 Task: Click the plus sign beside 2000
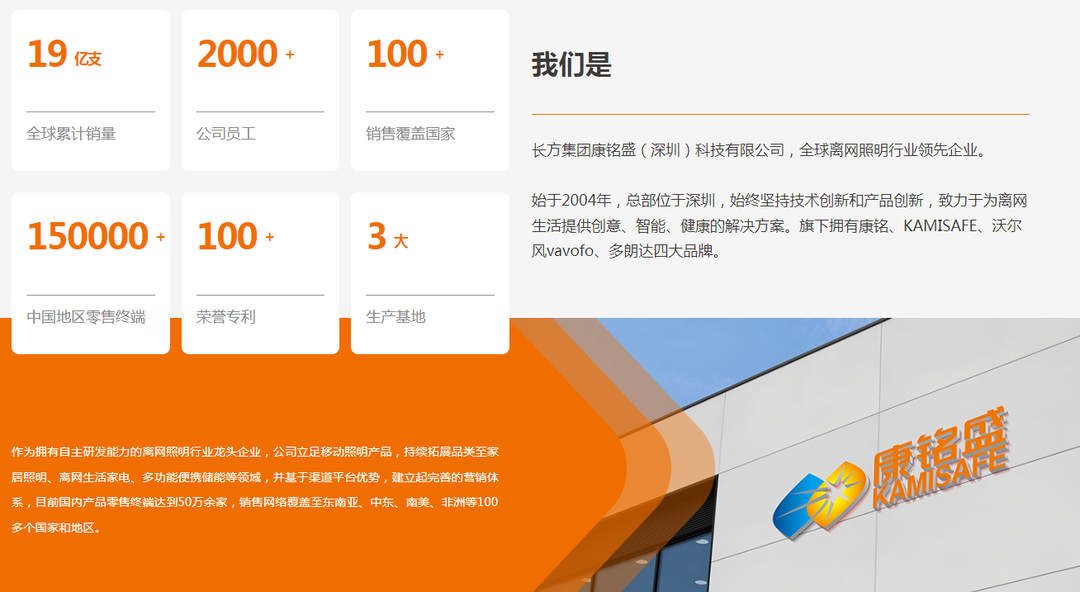coord(290,55)
